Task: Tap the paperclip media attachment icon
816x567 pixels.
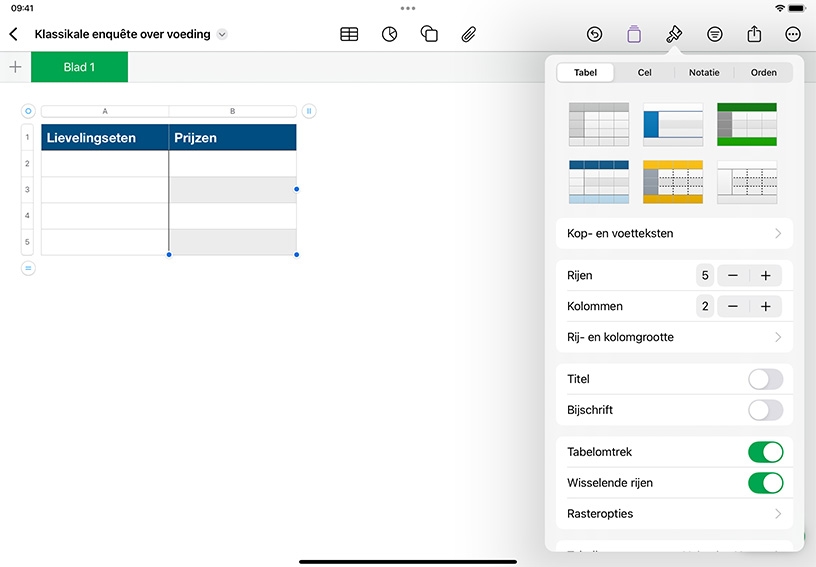Action: click(468, 34)
